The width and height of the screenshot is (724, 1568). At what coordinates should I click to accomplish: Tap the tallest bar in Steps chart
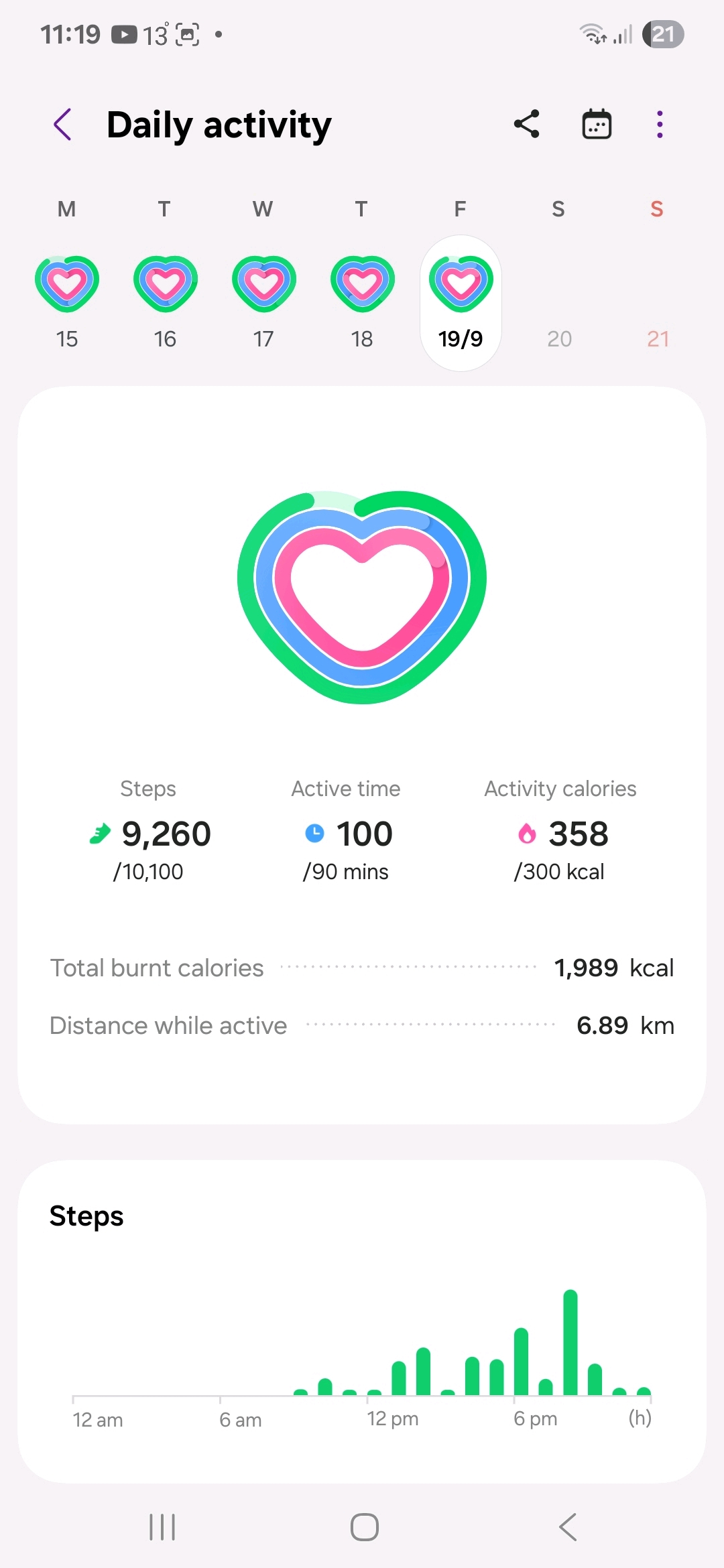coord(570,1342)
